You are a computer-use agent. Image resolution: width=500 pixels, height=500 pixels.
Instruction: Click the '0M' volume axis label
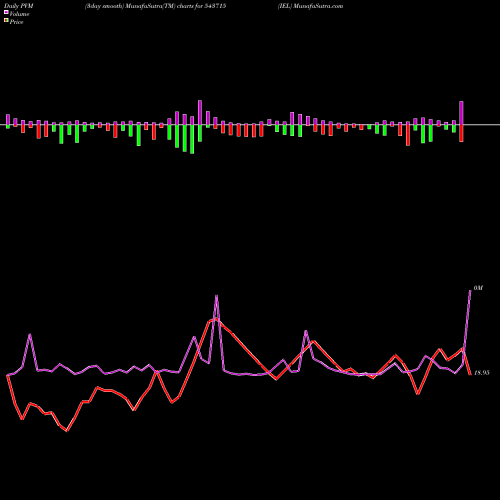tap(478, 288)
